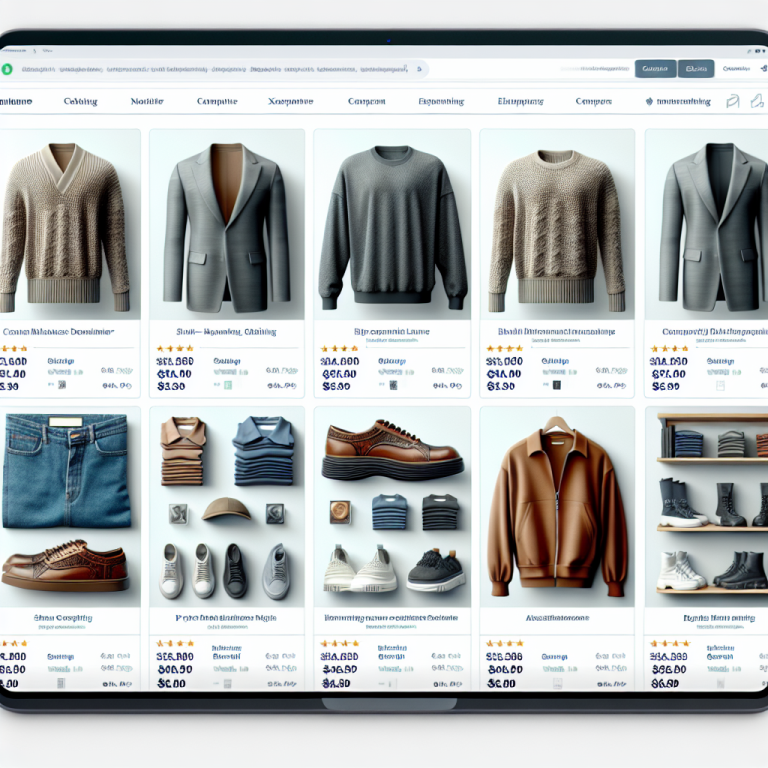
Task: Click the blue-gray button left of its darker twin
Action: click(655, 69)
